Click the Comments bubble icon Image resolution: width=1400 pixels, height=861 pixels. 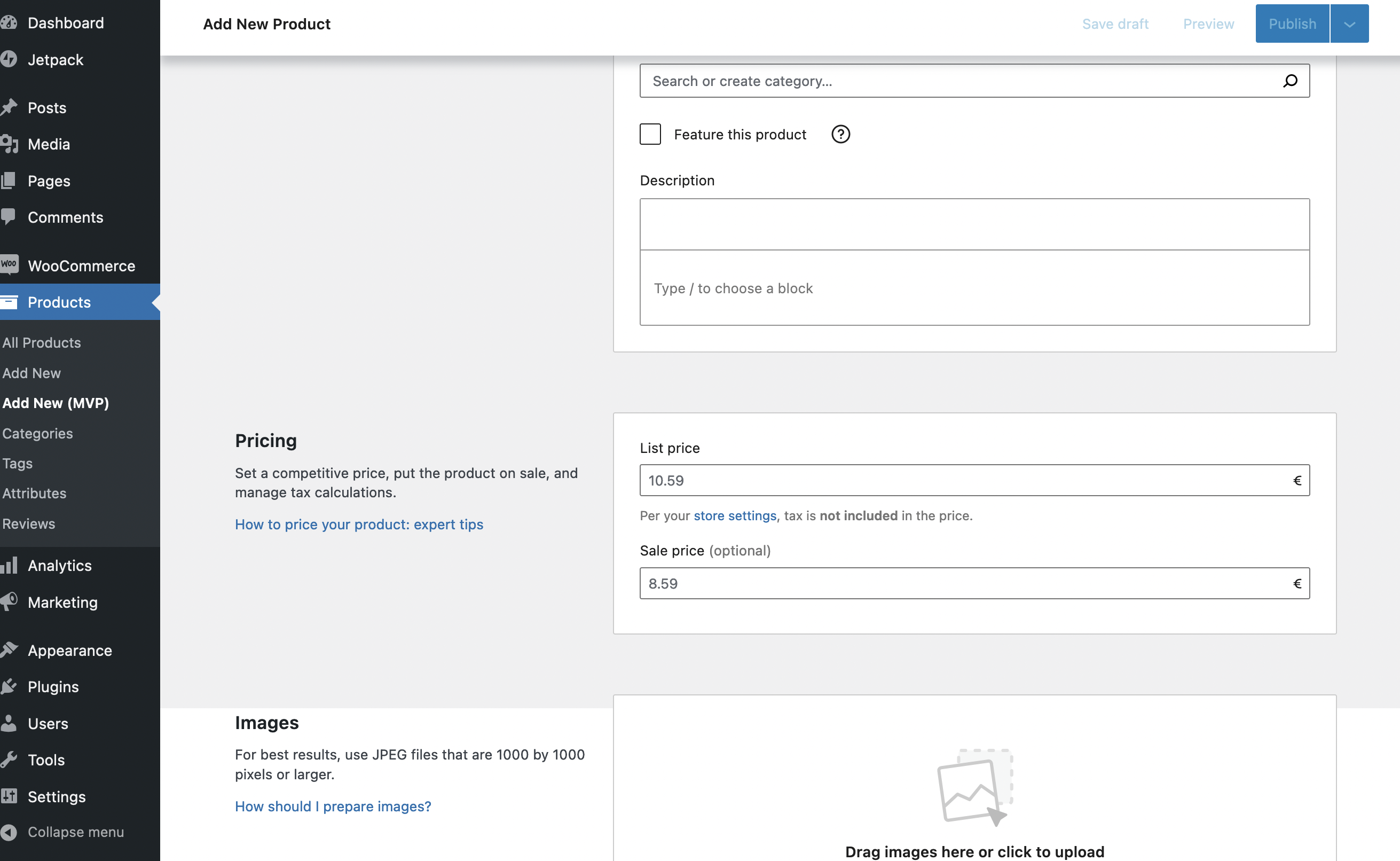click(10, 217)
